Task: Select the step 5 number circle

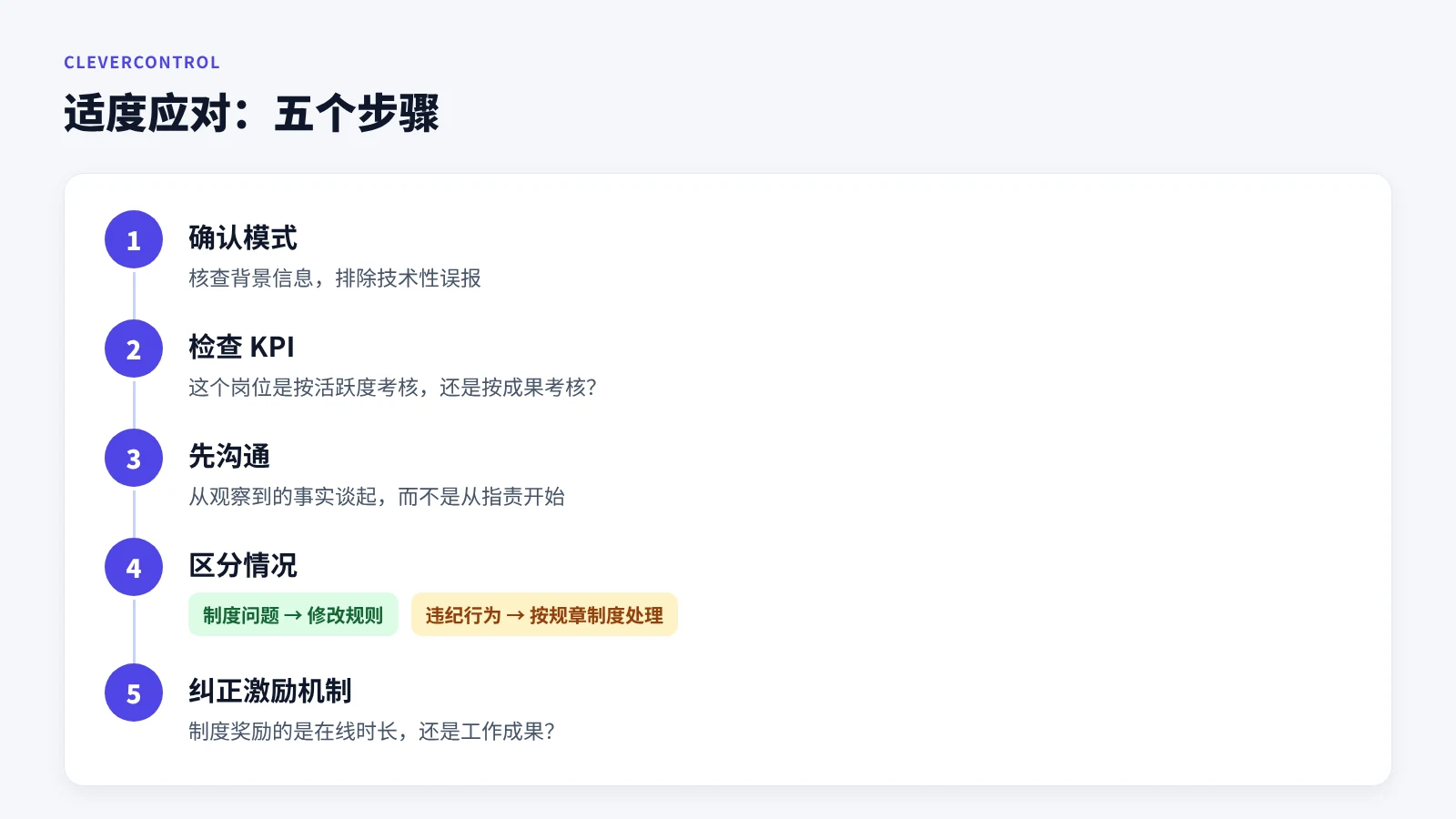Action: click(x=134, y=693)
